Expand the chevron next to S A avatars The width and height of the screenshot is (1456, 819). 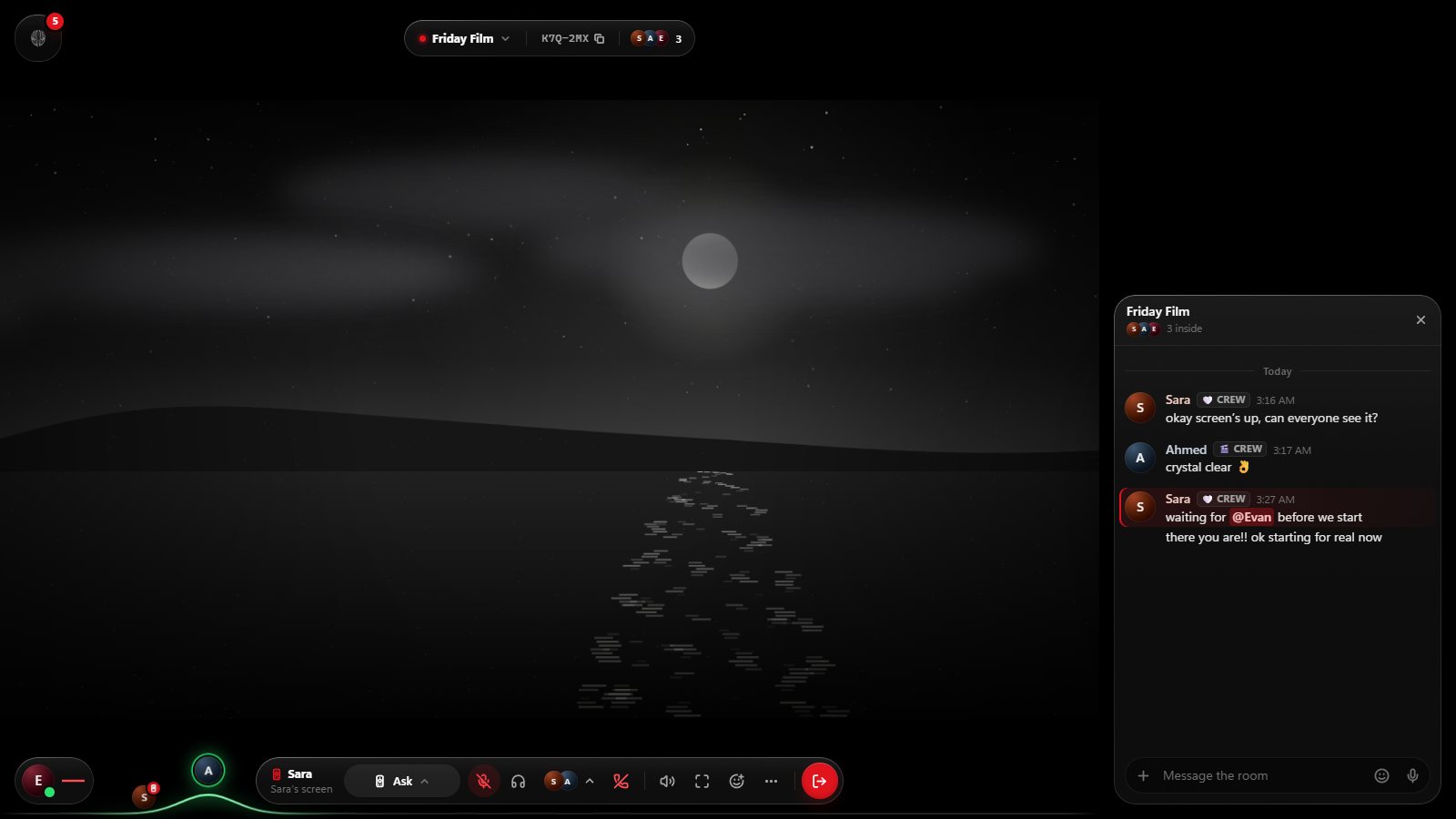(x=590, y=781)
